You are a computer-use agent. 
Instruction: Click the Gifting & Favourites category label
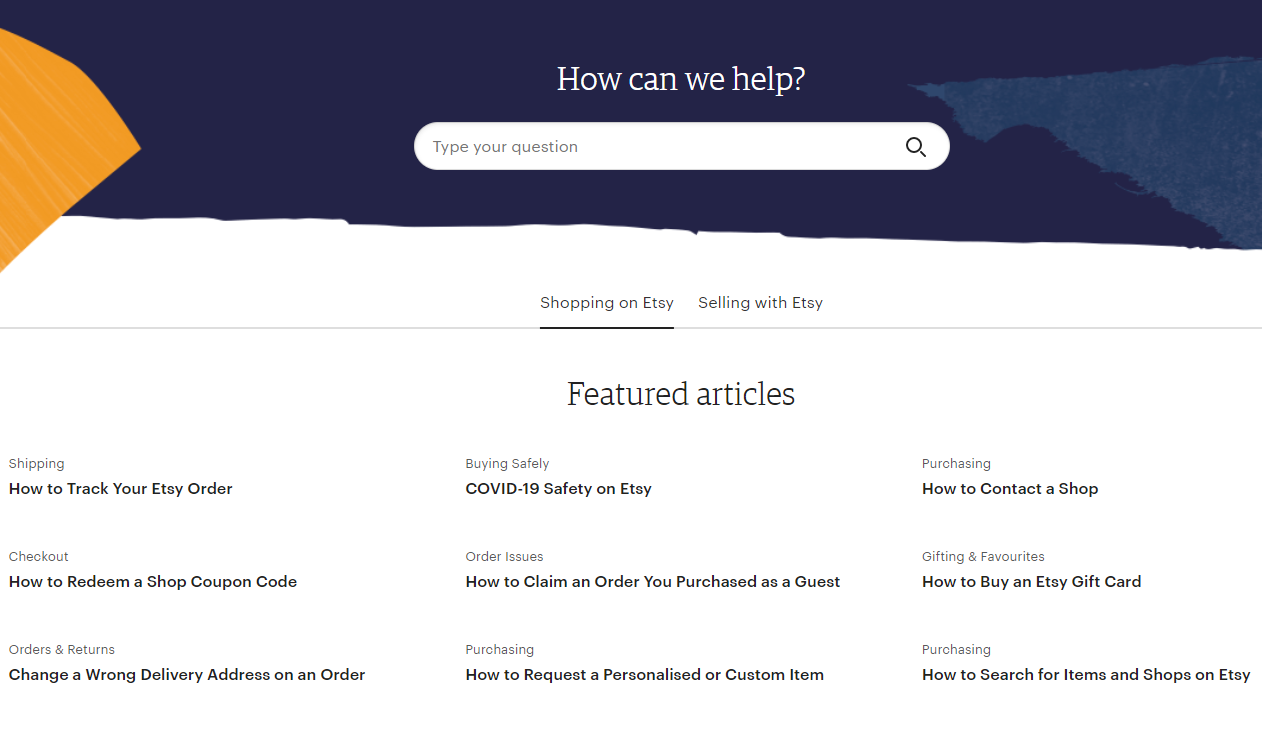click(x=983, y=557)
